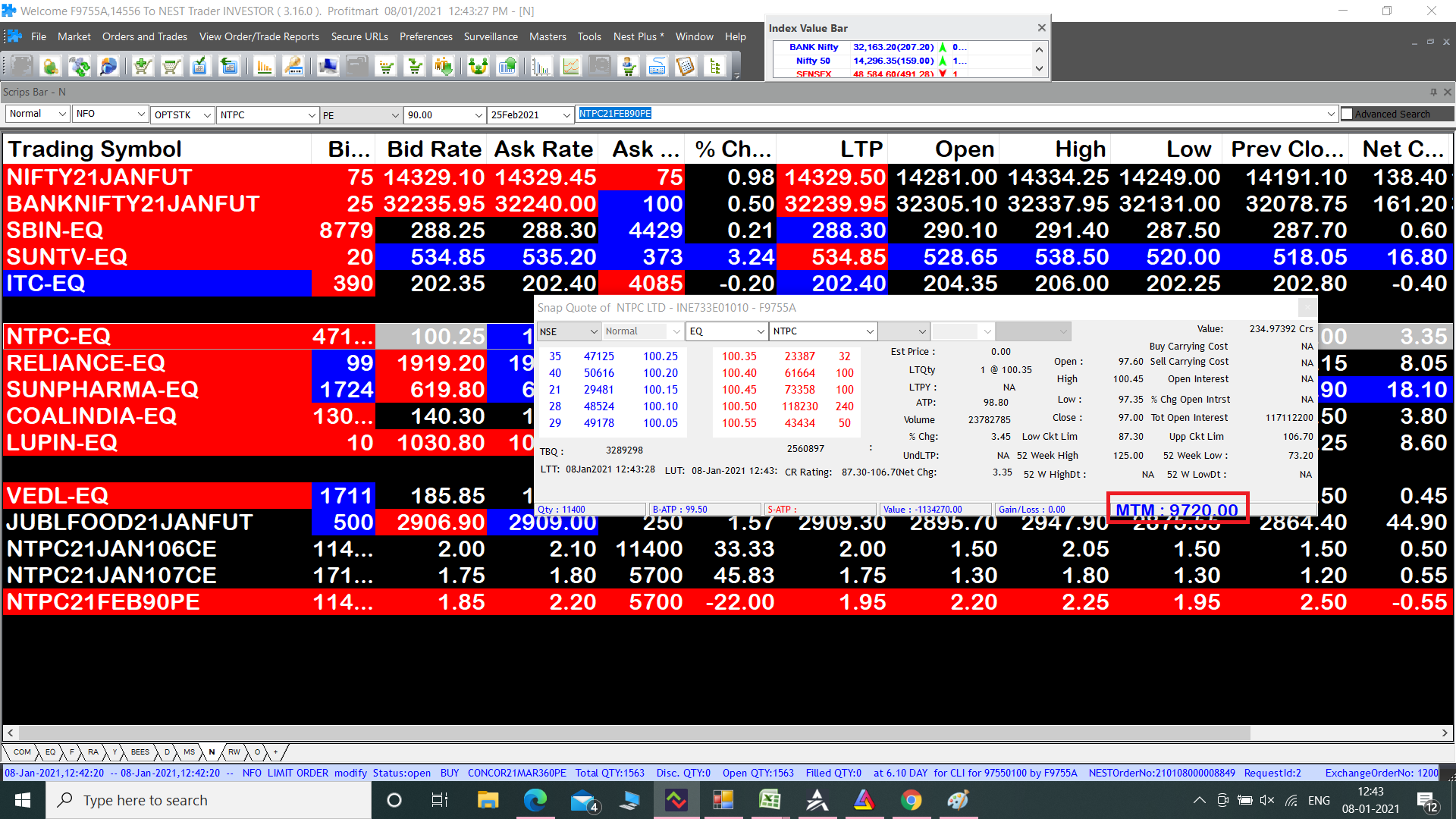
Task: Click the market watch horizontal scrollbar
Action: click(634, 733)
